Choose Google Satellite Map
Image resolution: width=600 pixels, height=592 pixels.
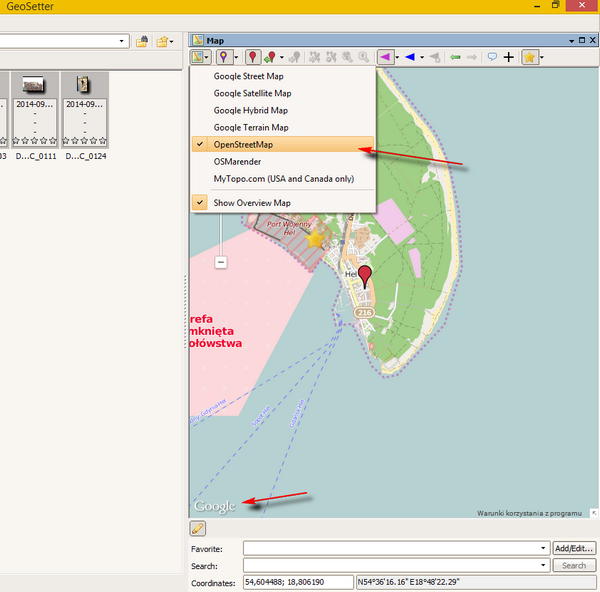coord(282,93)
